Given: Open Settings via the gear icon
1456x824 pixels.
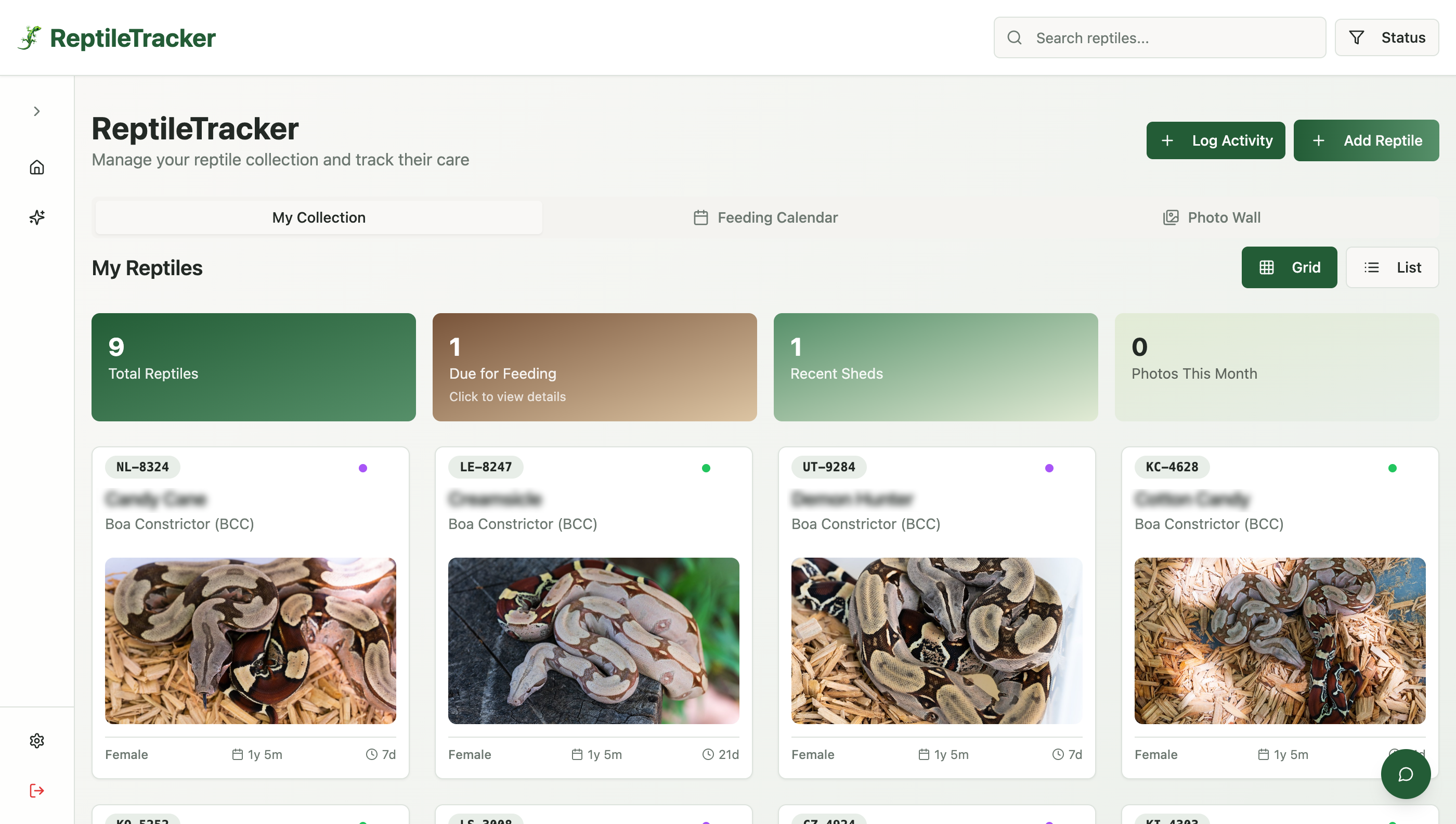Looking at the screenshot, I should point(36,740).
